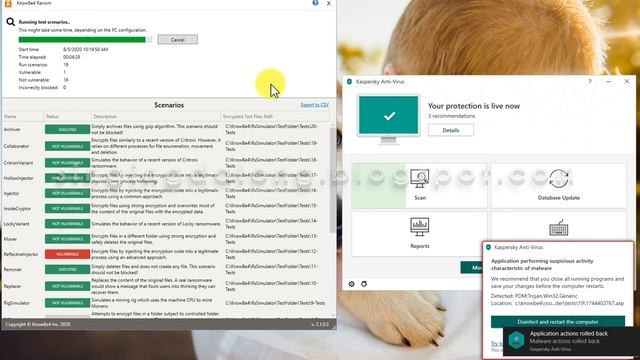Viewport: 640px width, 360px height.
Task: Open Kaspersky settings gear icon
Action: (351, 284)
